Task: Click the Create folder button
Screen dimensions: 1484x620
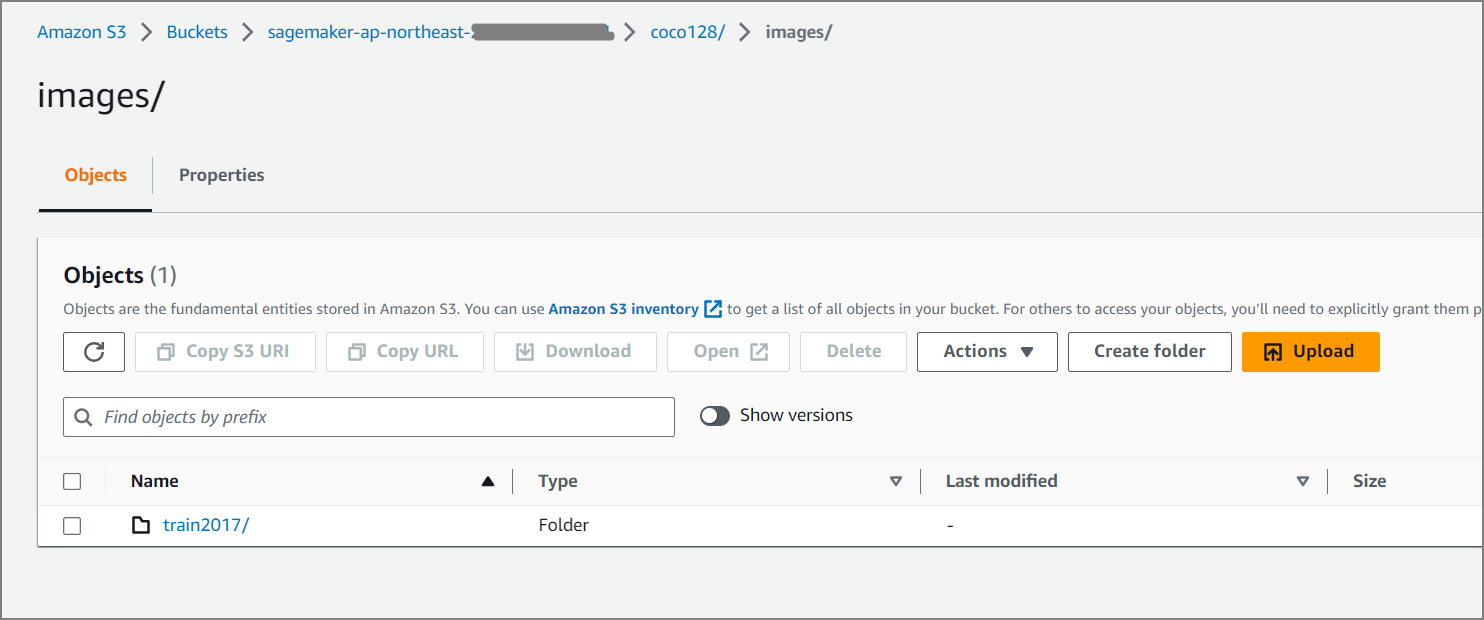Action: click(1150, 352)
